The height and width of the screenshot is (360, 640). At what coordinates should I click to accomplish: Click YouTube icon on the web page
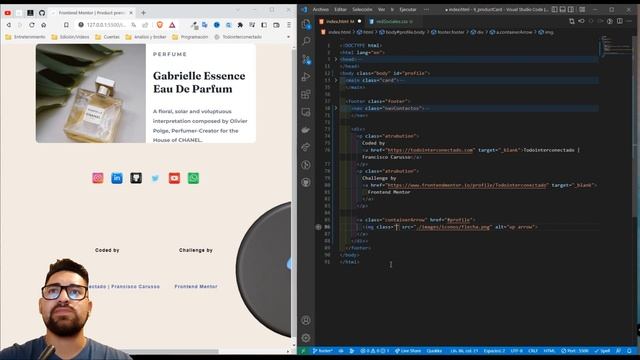pos(174,178)
